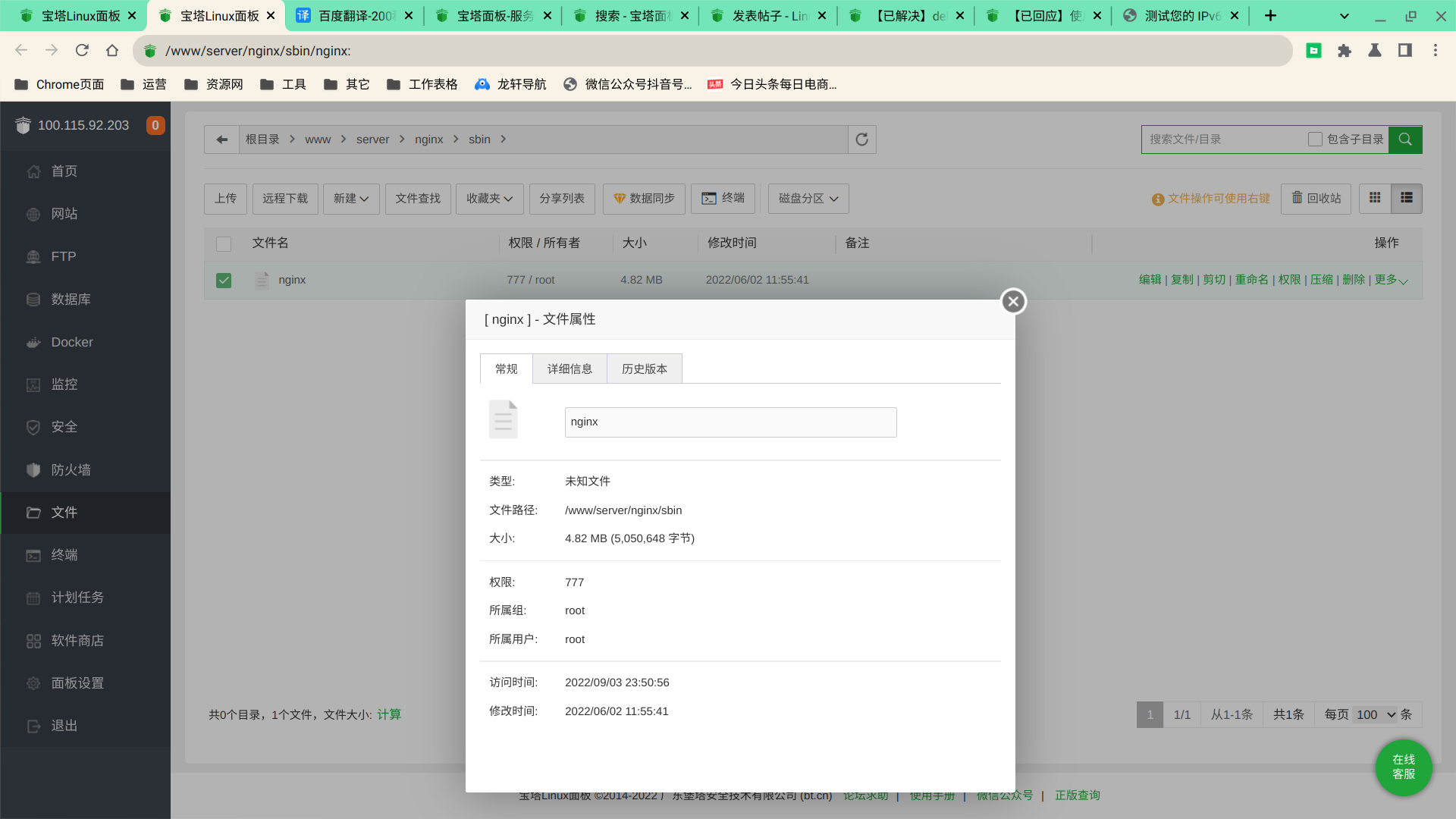The width and height of the screenshot is (1456, 819).
Task: Click the 搜索文件/目录 search field
Action: (x=1222, y=140)
